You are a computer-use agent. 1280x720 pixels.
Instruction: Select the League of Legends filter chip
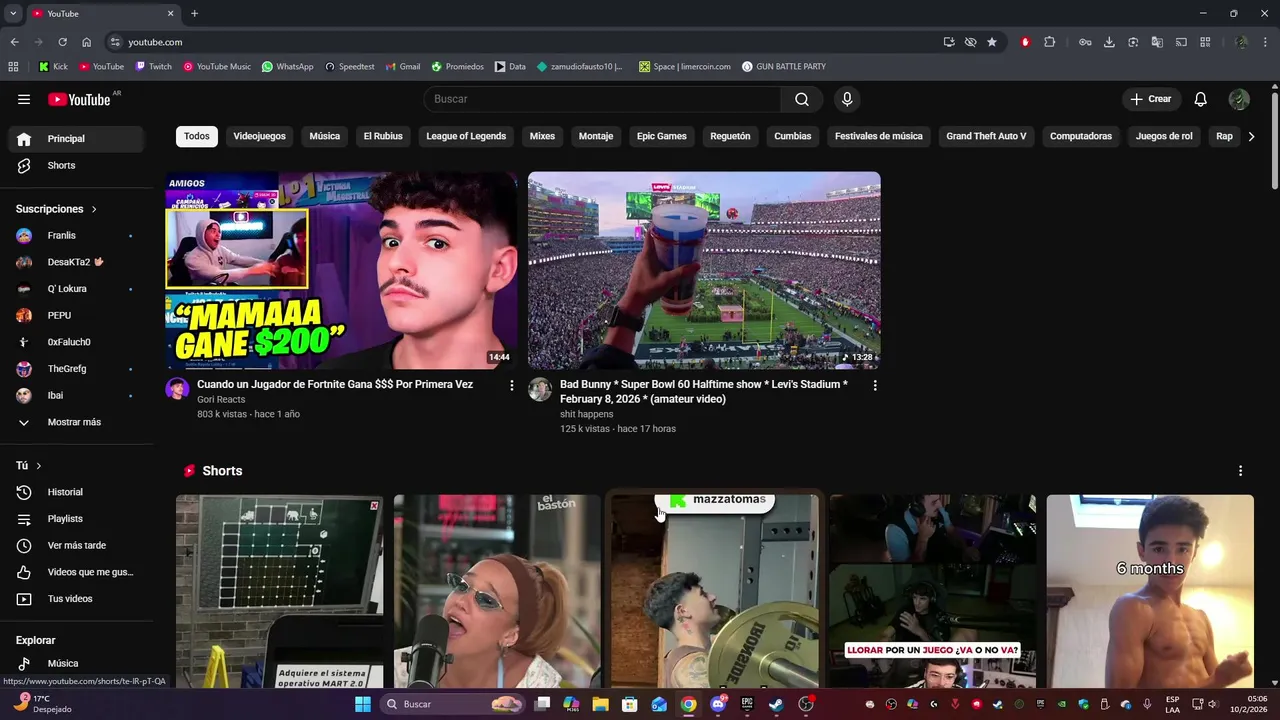click(466, 136)
